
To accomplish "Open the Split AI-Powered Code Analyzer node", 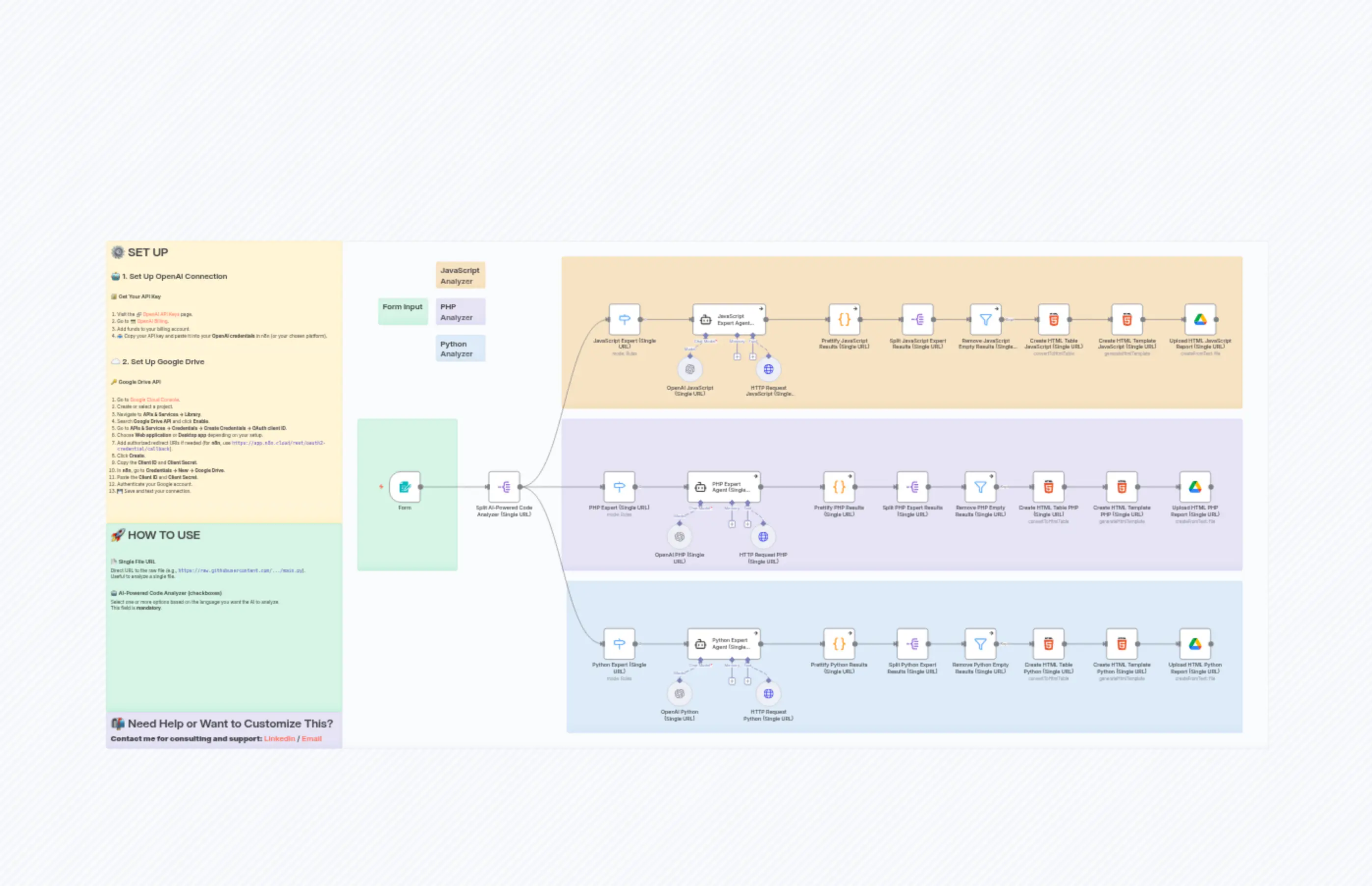I will click(x=504, y=487).
